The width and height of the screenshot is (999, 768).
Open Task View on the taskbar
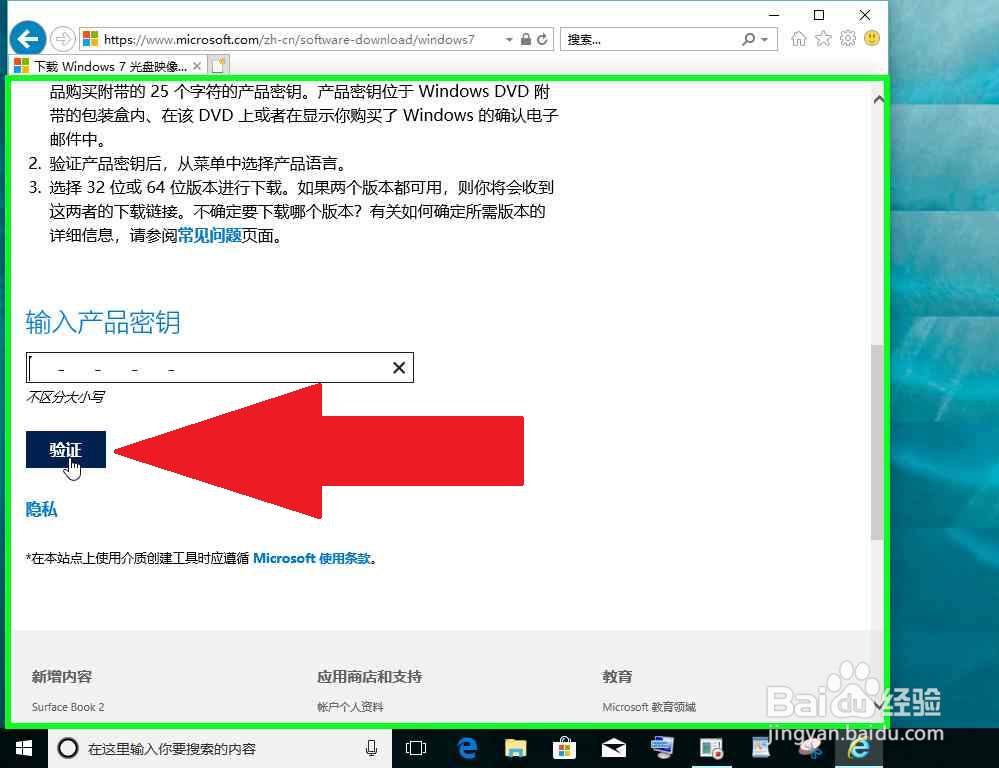pyautogui.click(x=415, y=747)
